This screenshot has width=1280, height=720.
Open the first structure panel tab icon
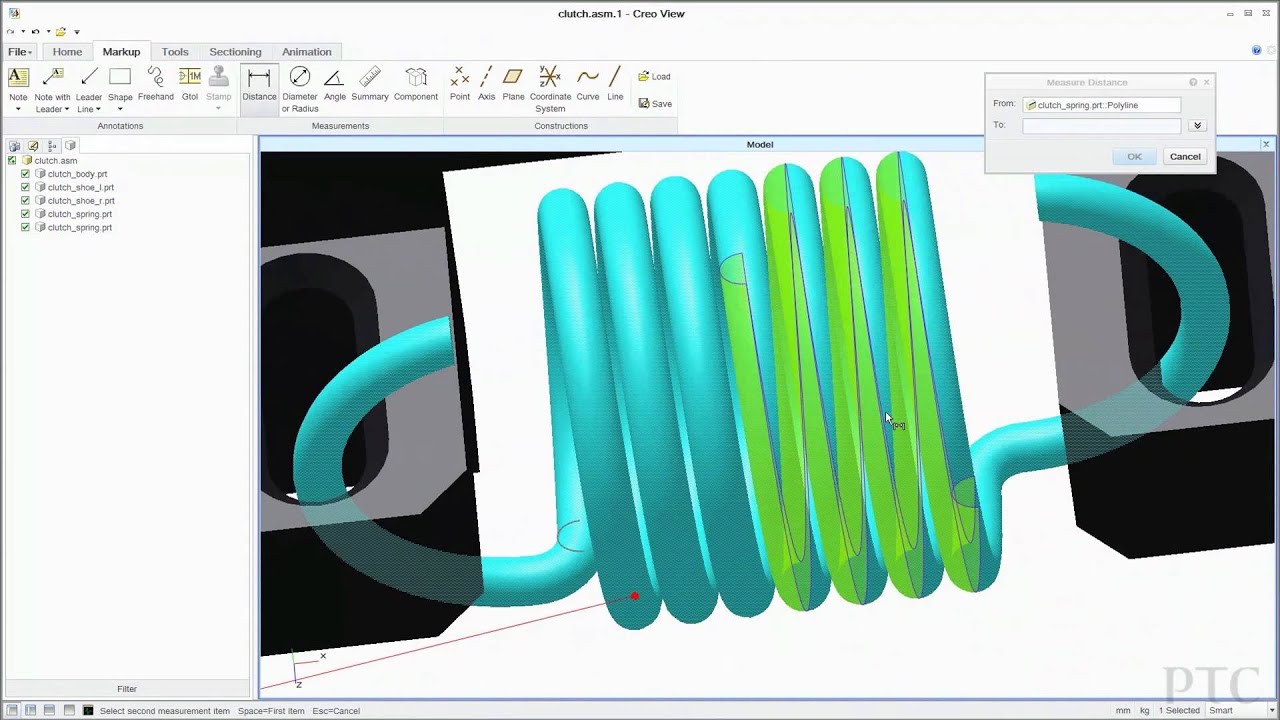[x=15, y=146]
